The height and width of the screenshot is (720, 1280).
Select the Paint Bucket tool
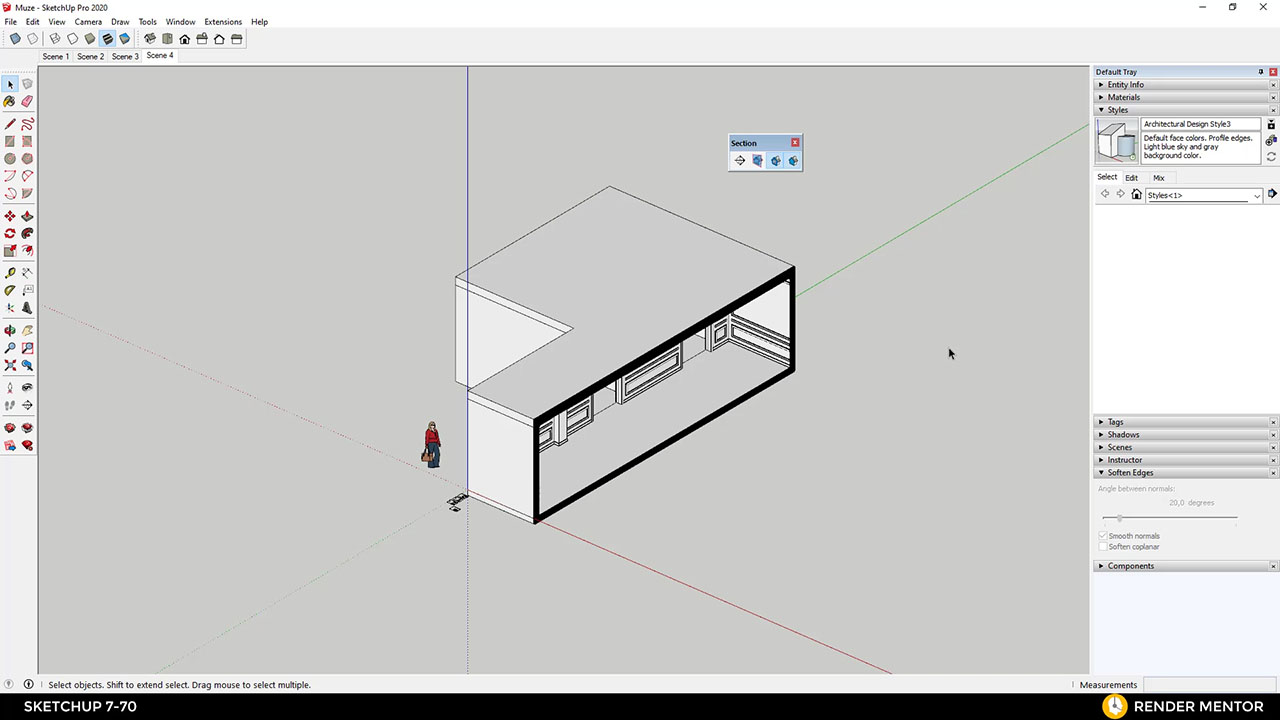point(10,101)
